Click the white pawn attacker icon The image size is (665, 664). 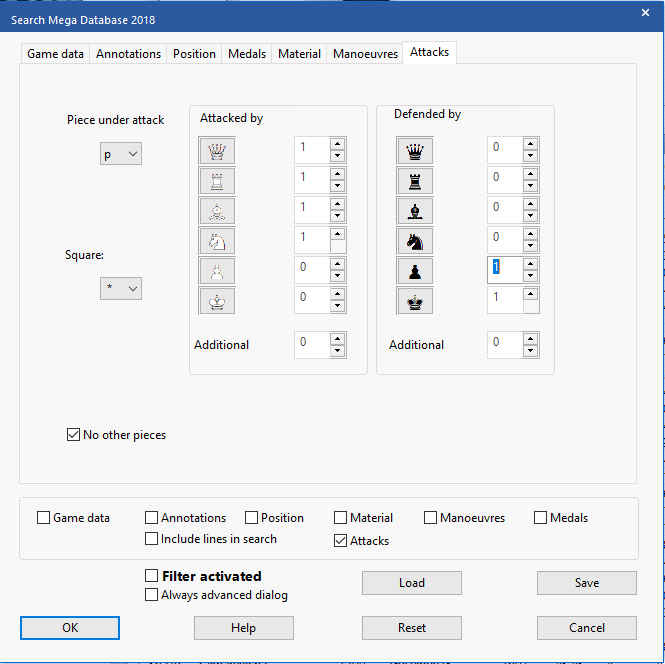click(217, 271)
